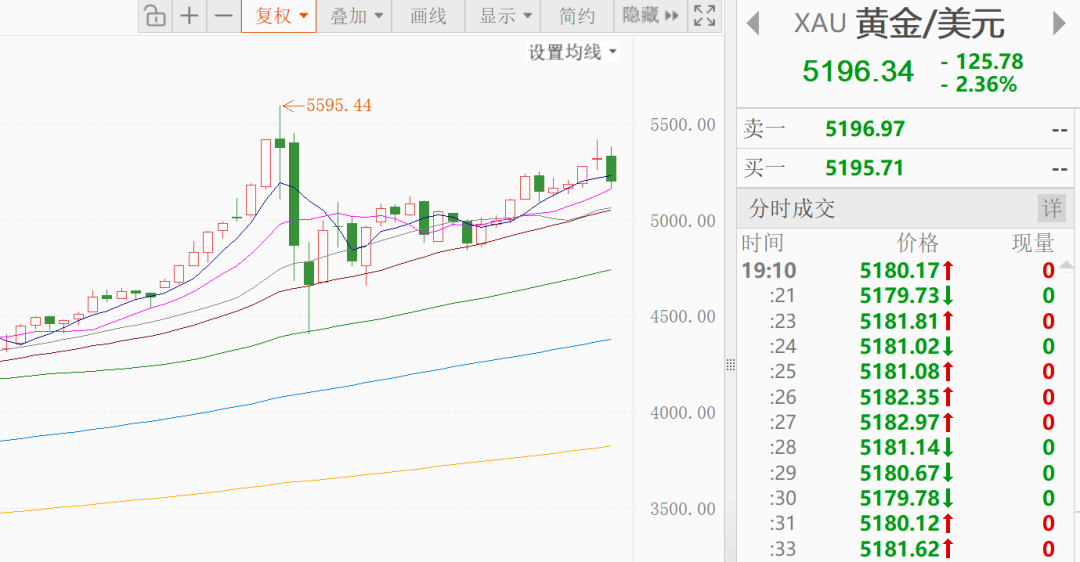Screen dimensions: 1080x562
Task: Select the 画线 drawing tool
Action: pos(428,16)
